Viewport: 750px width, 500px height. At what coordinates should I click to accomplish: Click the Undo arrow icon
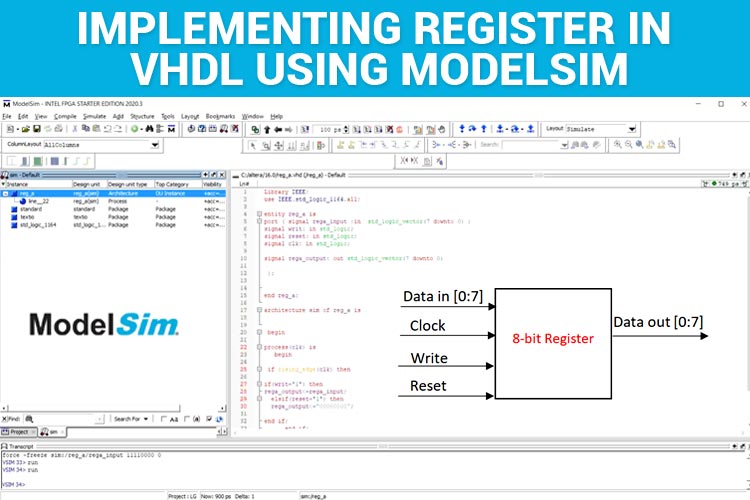click(x=107, y=129)
